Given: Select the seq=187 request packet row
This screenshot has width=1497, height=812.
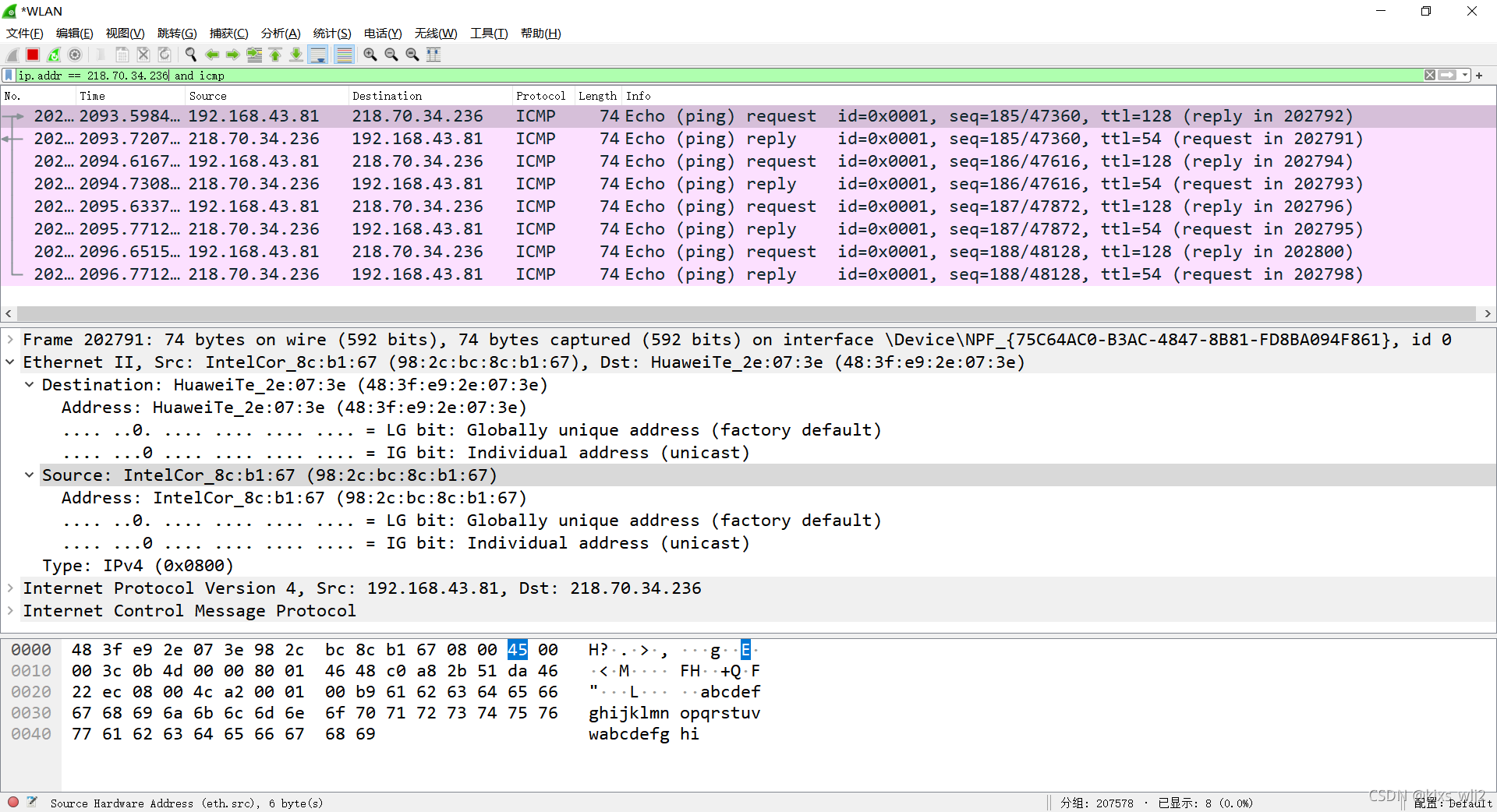Looking at the screenshot, I should tap(748, 207).
